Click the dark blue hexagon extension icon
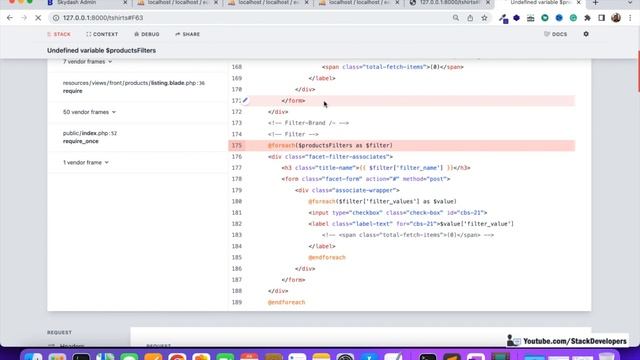 (x=516, y=18)
